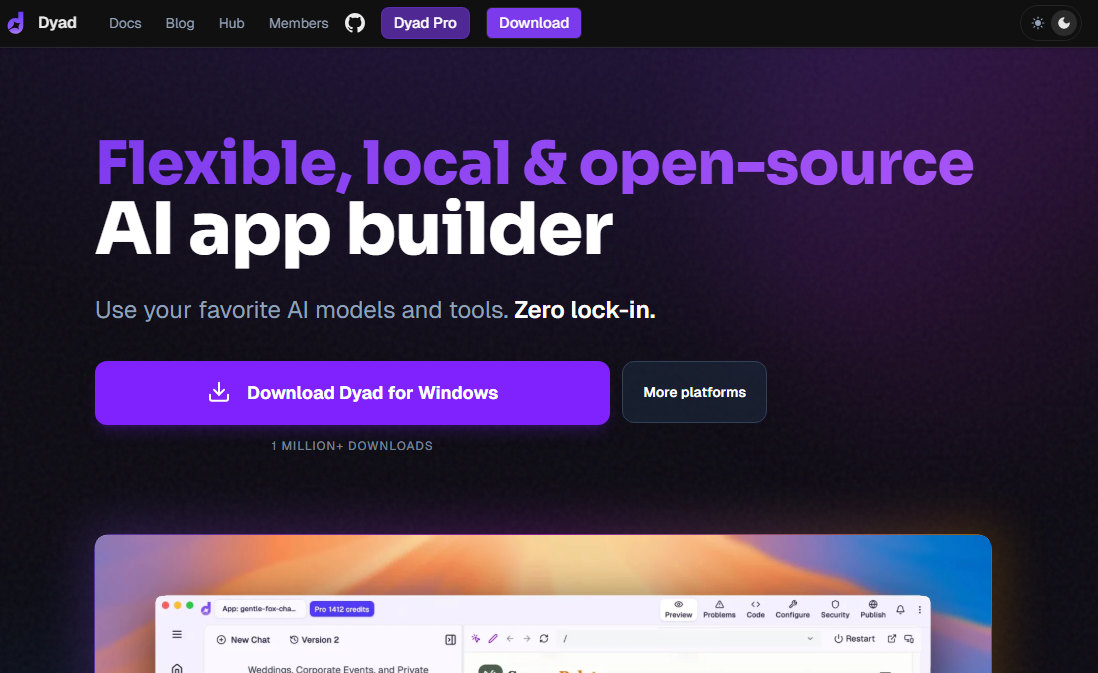1098x673 pixels.
Task: Click the pencil edit icon in screenshot
Action: coord(493,639)
